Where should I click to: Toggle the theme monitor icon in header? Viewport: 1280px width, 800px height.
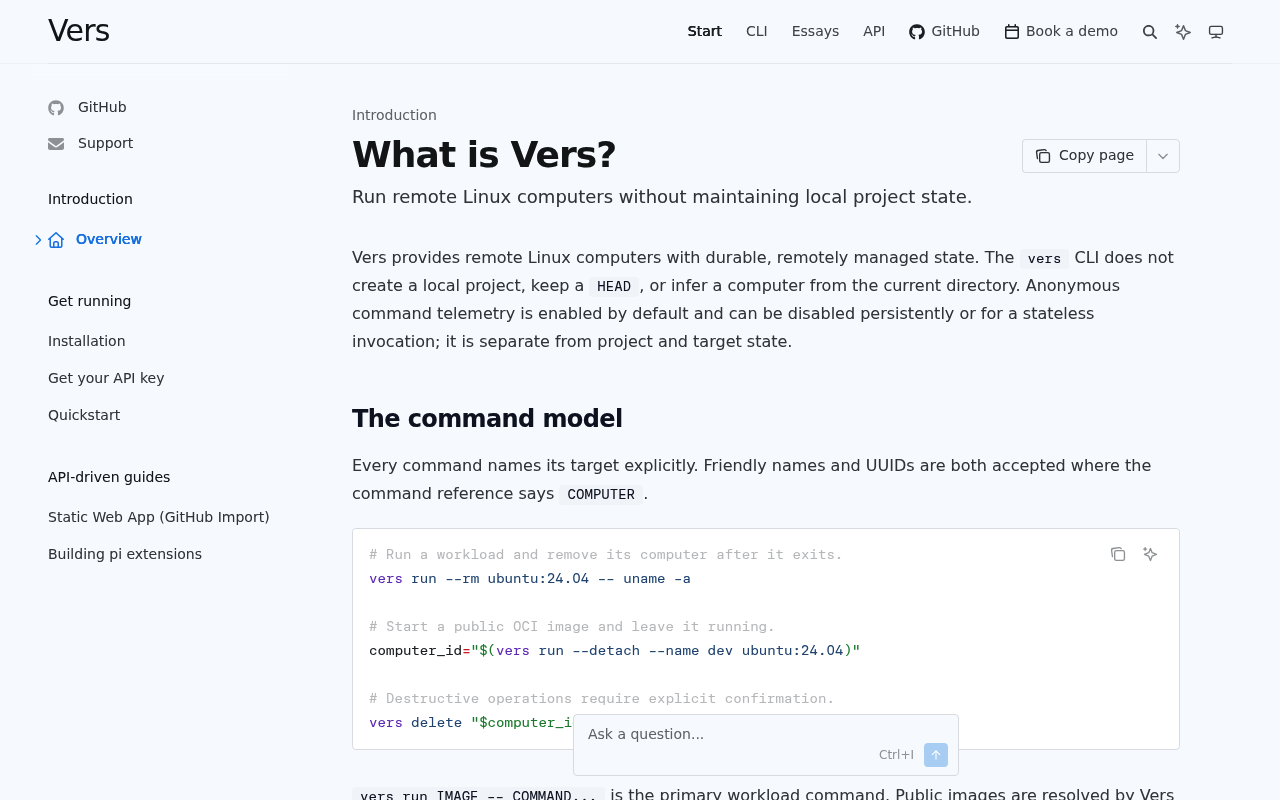[x=1216, y=32]
